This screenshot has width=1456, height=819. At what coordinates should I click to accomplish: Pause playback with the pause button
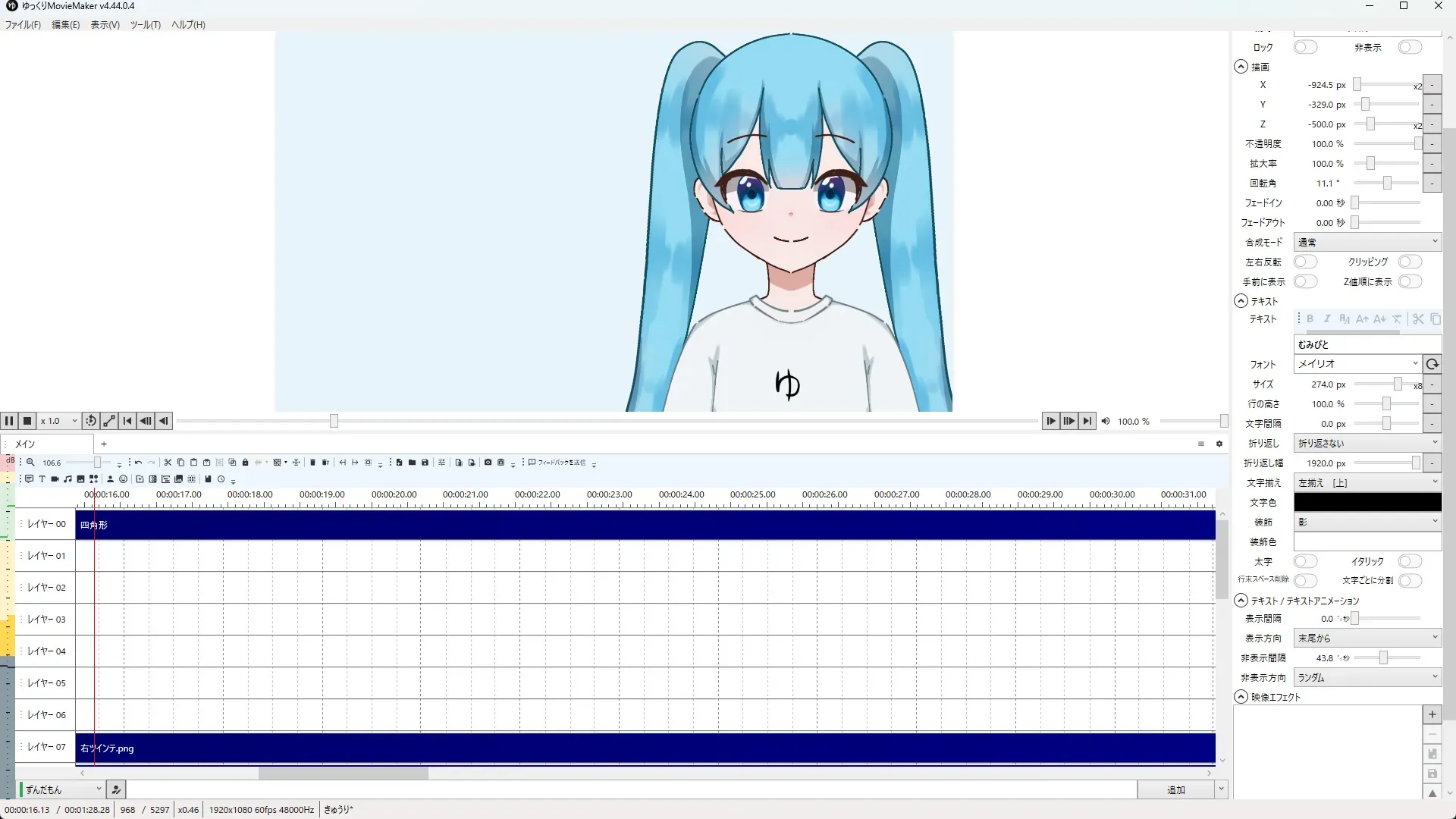9,421
